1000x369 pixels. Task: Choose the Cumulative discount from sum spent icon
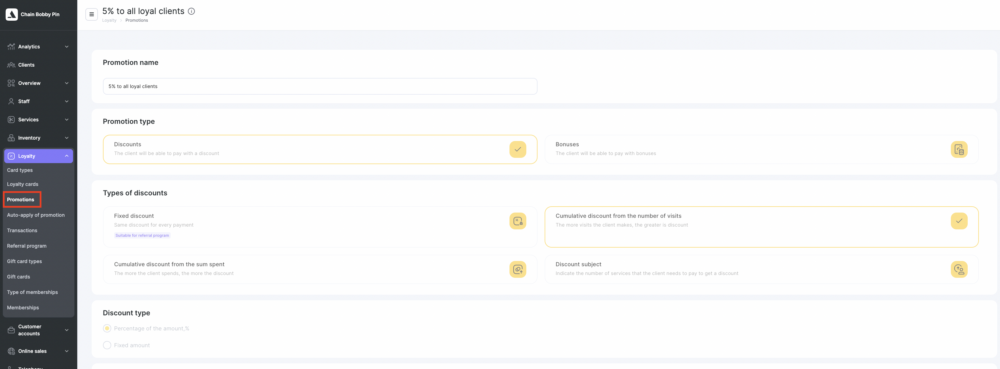click(517, 269)
